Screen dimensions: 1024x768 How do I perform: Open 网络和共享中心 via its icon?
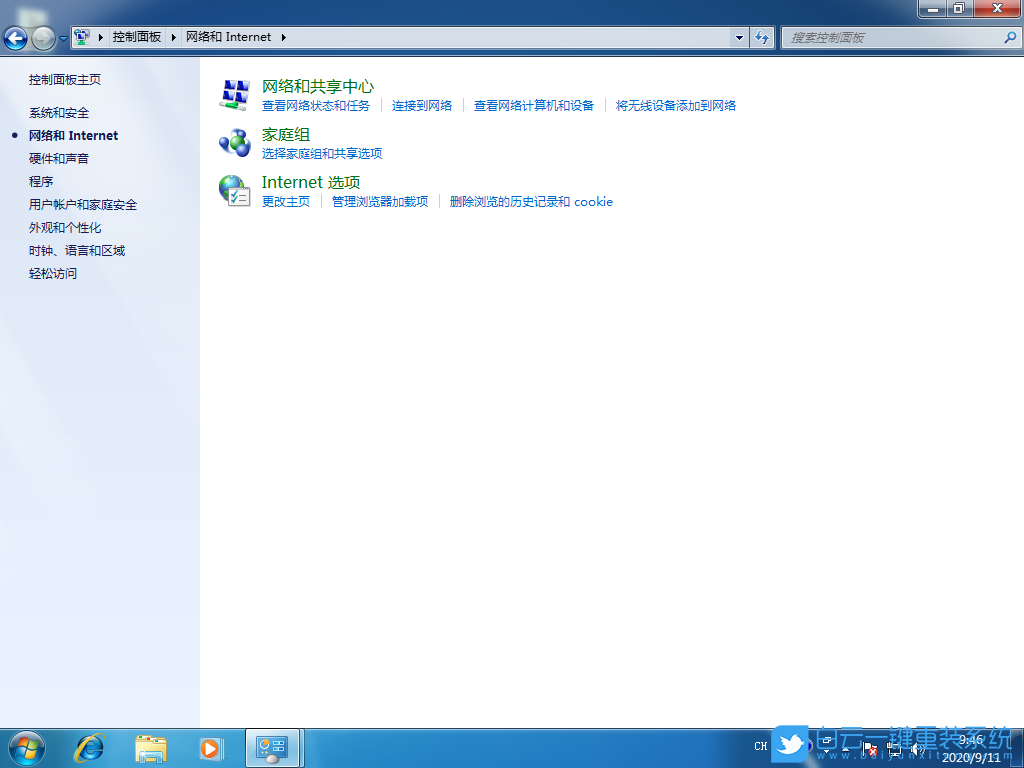(234, 95)
